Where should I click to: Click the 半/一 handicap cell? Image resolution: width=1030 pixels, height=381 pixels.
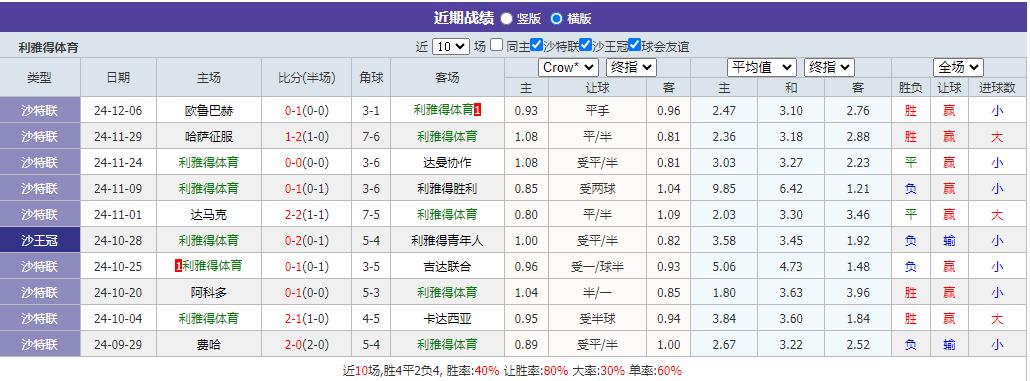click(x=597, y=293)
